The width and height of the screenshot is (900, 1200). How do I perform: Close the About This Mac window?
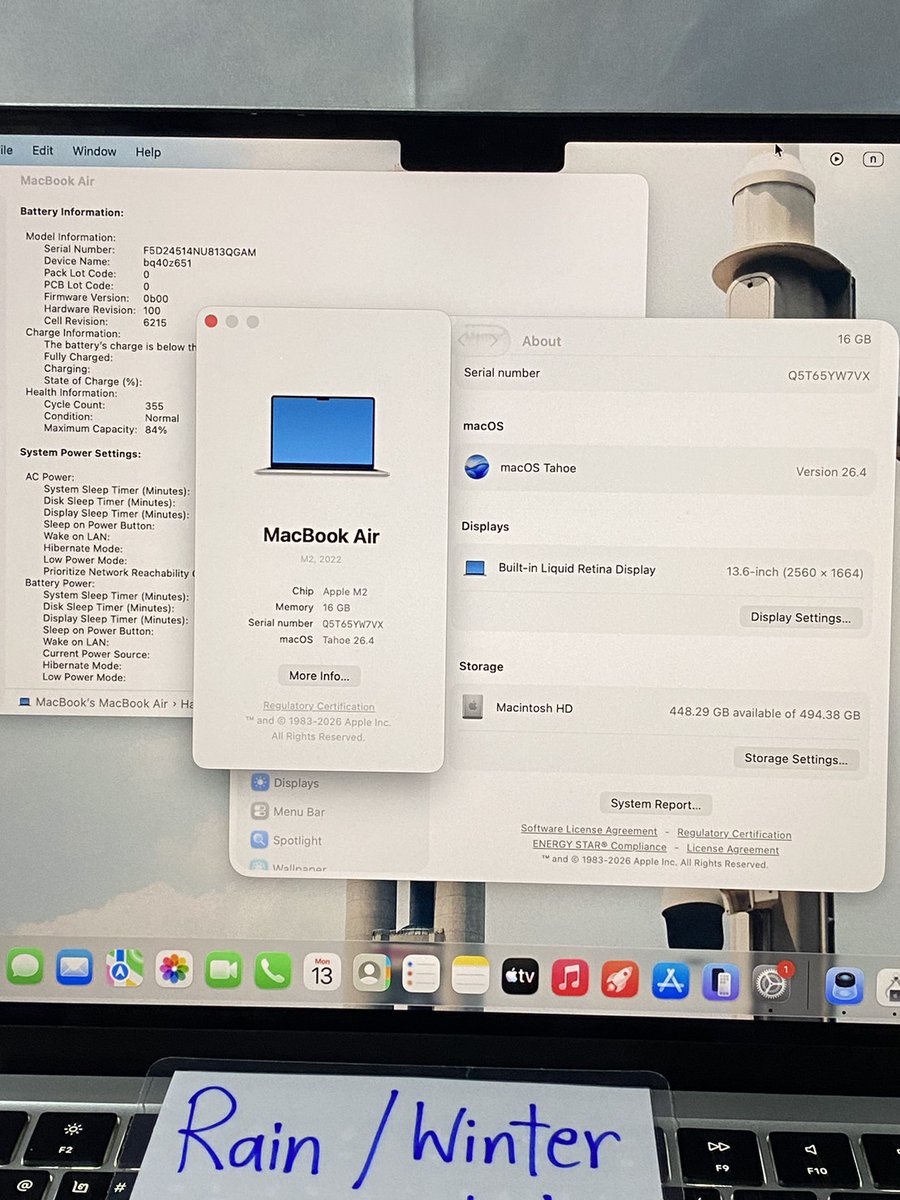coord(211,321)
